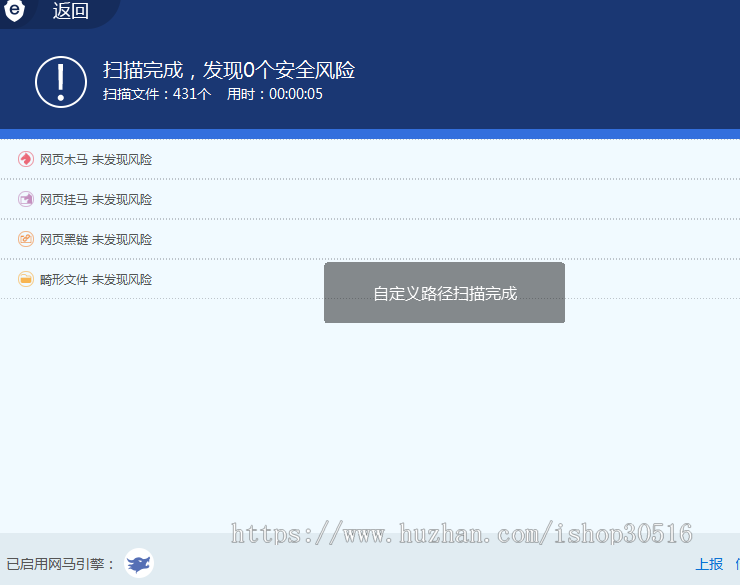Click the headline 扫描完成，发现0个安全风险
The image size is (740, 585).
coord(229,70)
